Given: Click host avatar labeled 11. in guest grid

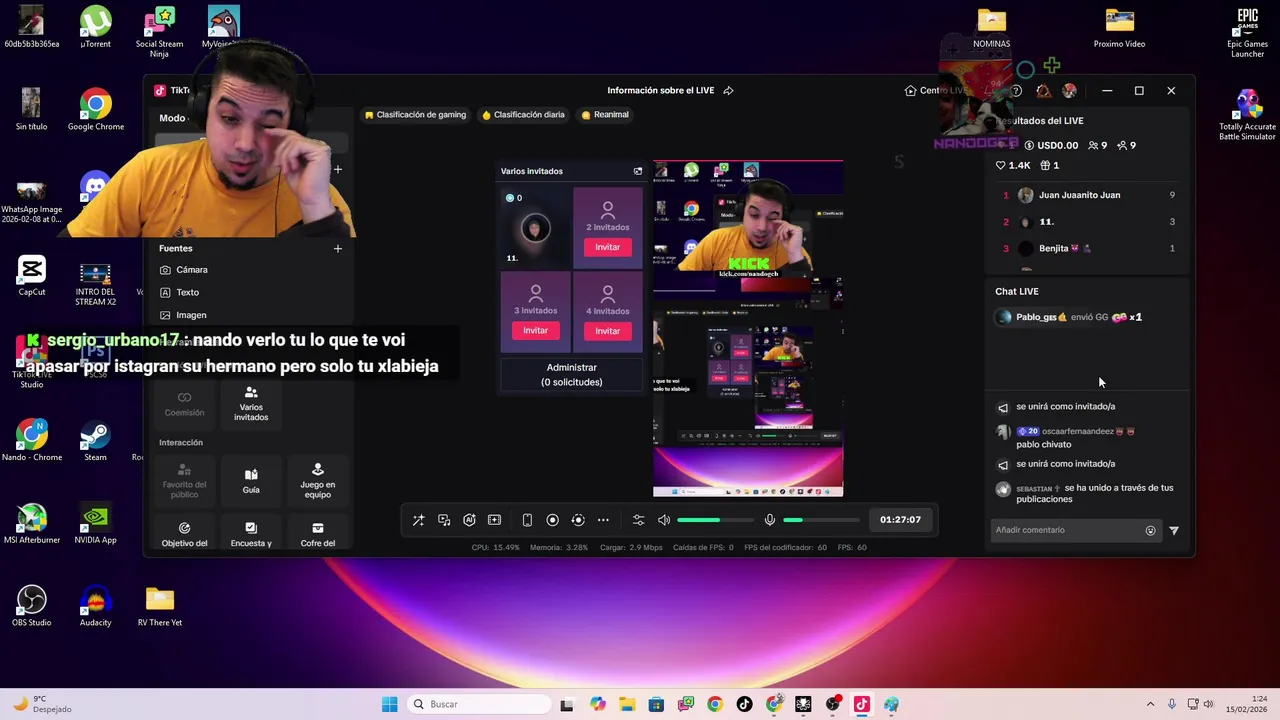Looking at the screenshot, I should click(x=535, y=229).
